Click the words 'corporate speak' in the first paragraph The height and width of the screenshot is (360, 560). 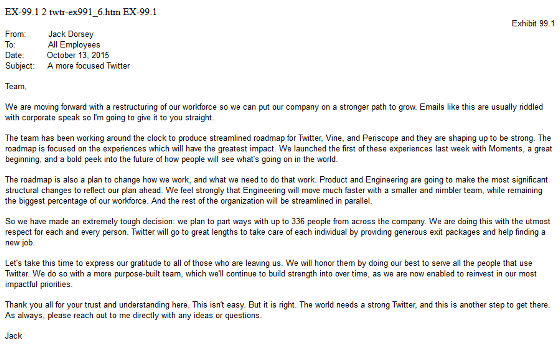[x=51, y=118]
